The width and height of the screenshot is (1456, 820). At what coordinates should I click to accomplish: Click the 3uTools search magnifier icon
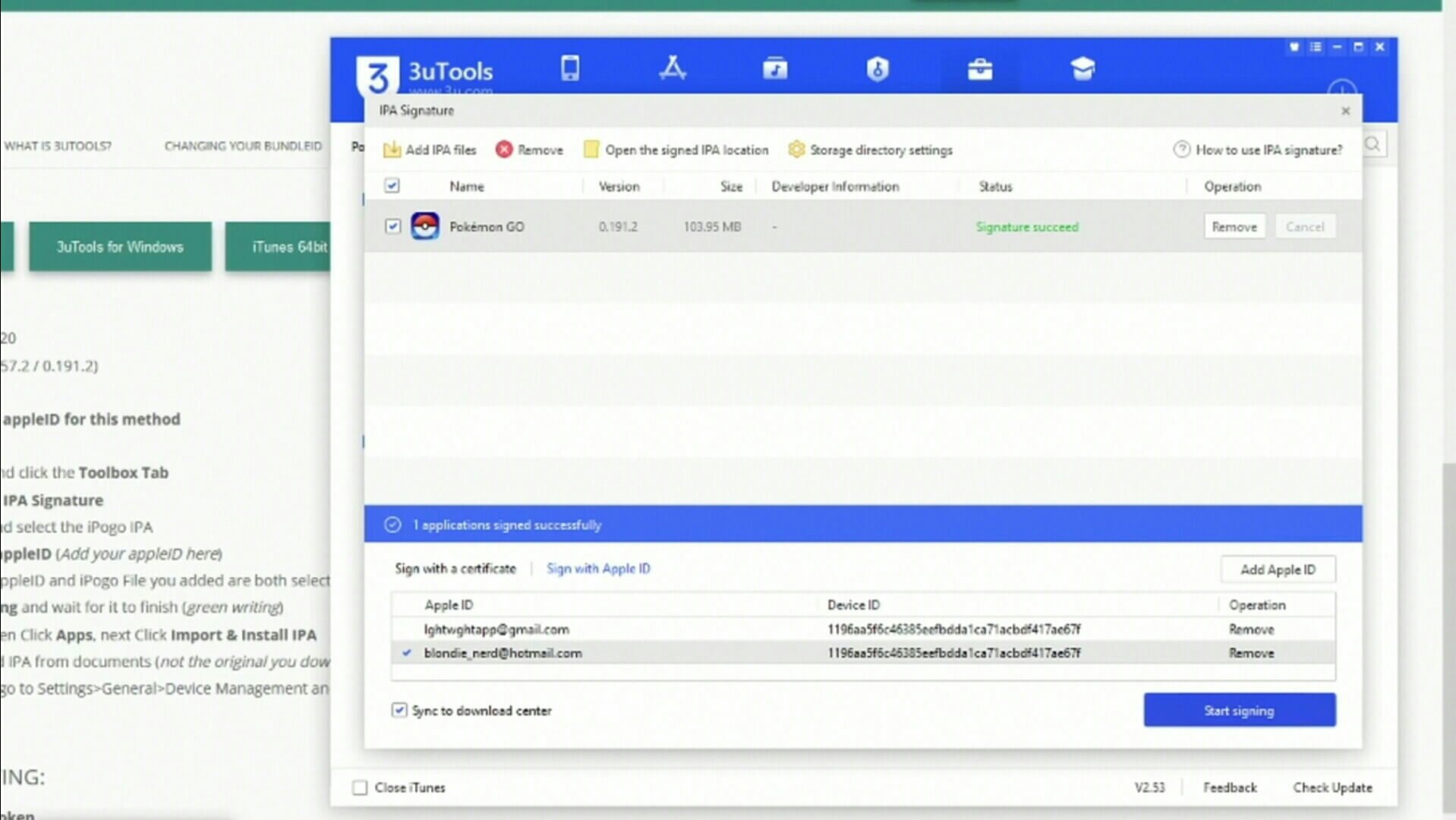[1372, 143]
